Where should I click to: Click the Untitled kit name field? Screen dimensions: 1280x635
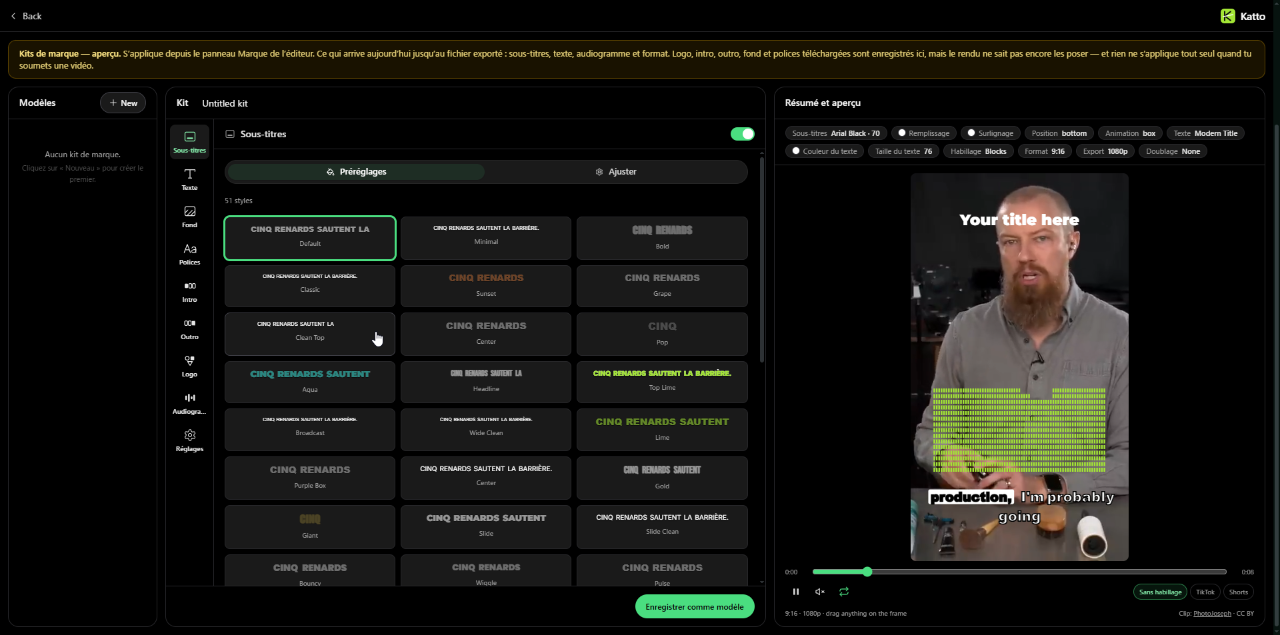[225, 103]
